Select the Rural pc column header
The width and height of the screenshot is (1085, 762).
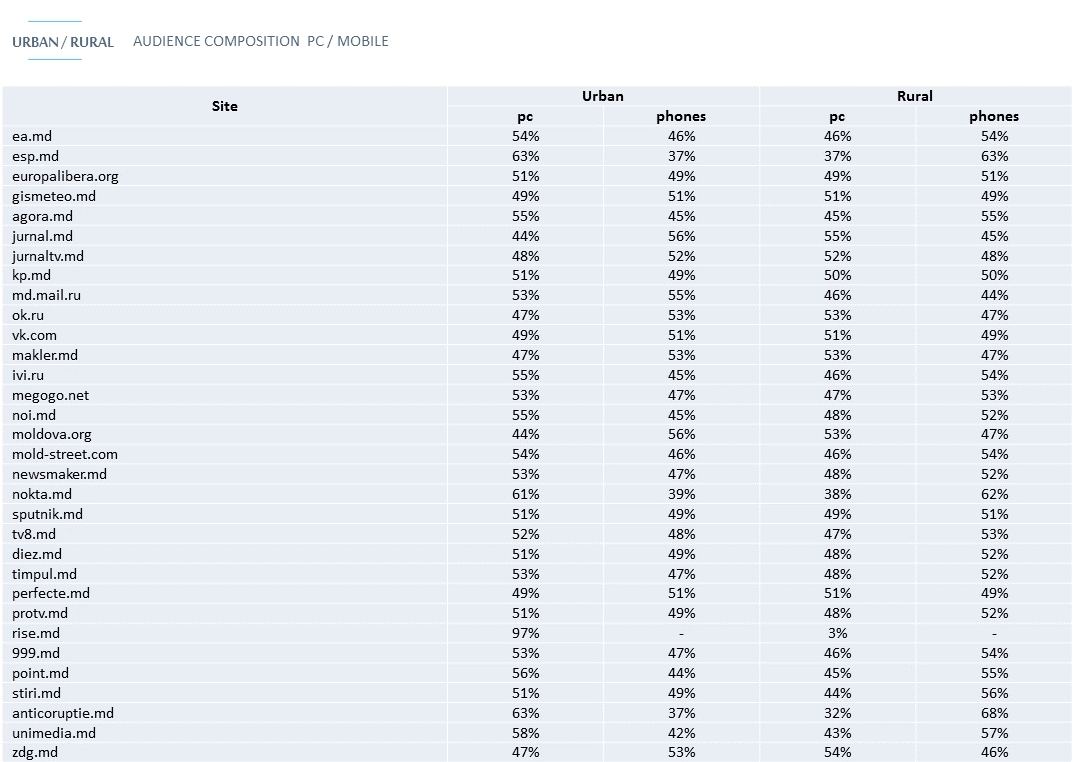click(x=837, y=116)
